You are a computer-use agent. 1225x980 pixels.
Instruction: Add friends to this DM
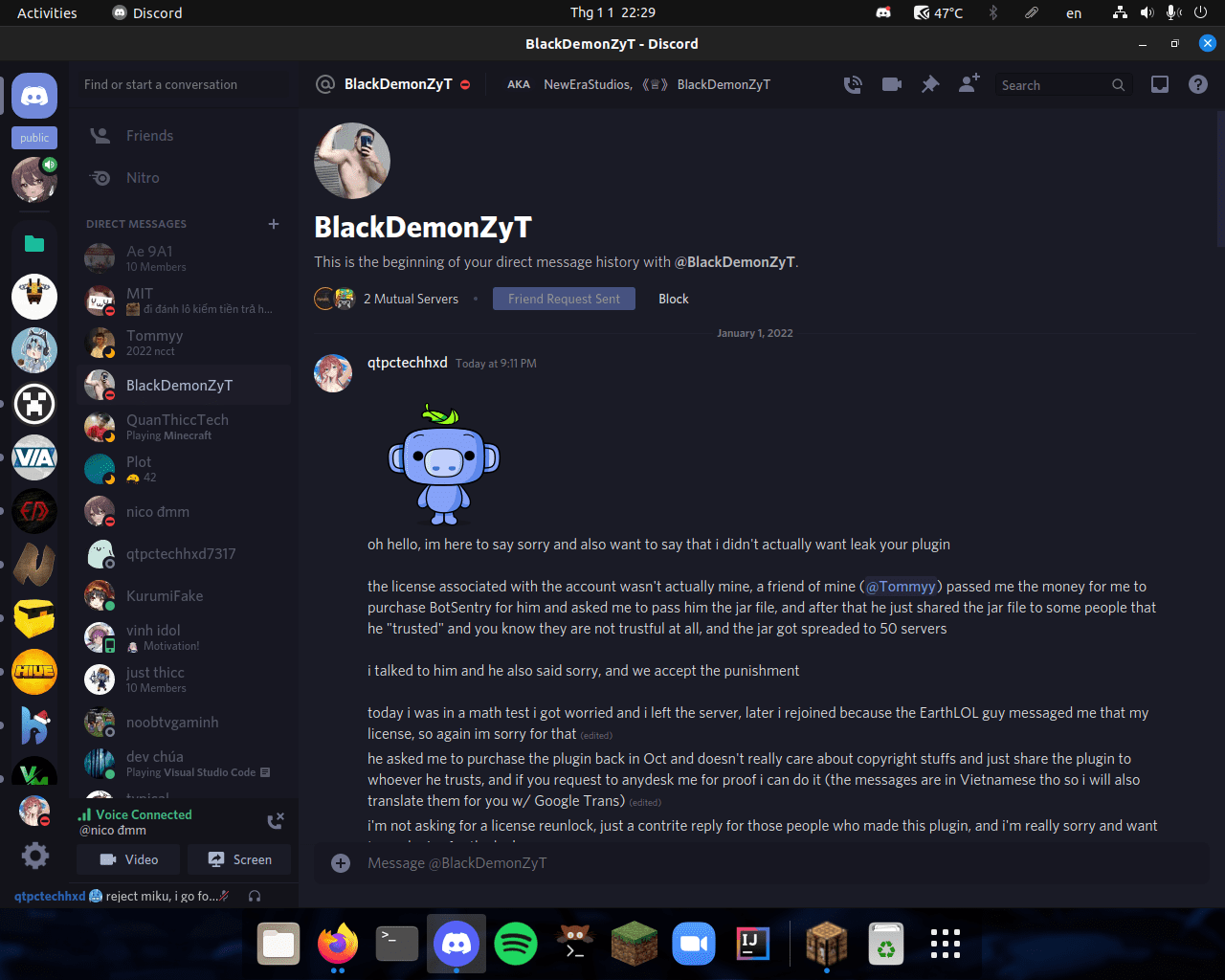[x=969, y=83]
